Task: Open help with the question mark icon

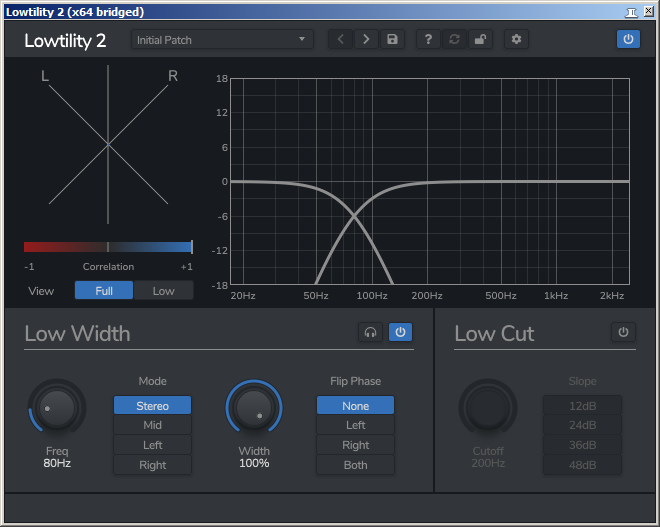Action: [x=428, y=40]
